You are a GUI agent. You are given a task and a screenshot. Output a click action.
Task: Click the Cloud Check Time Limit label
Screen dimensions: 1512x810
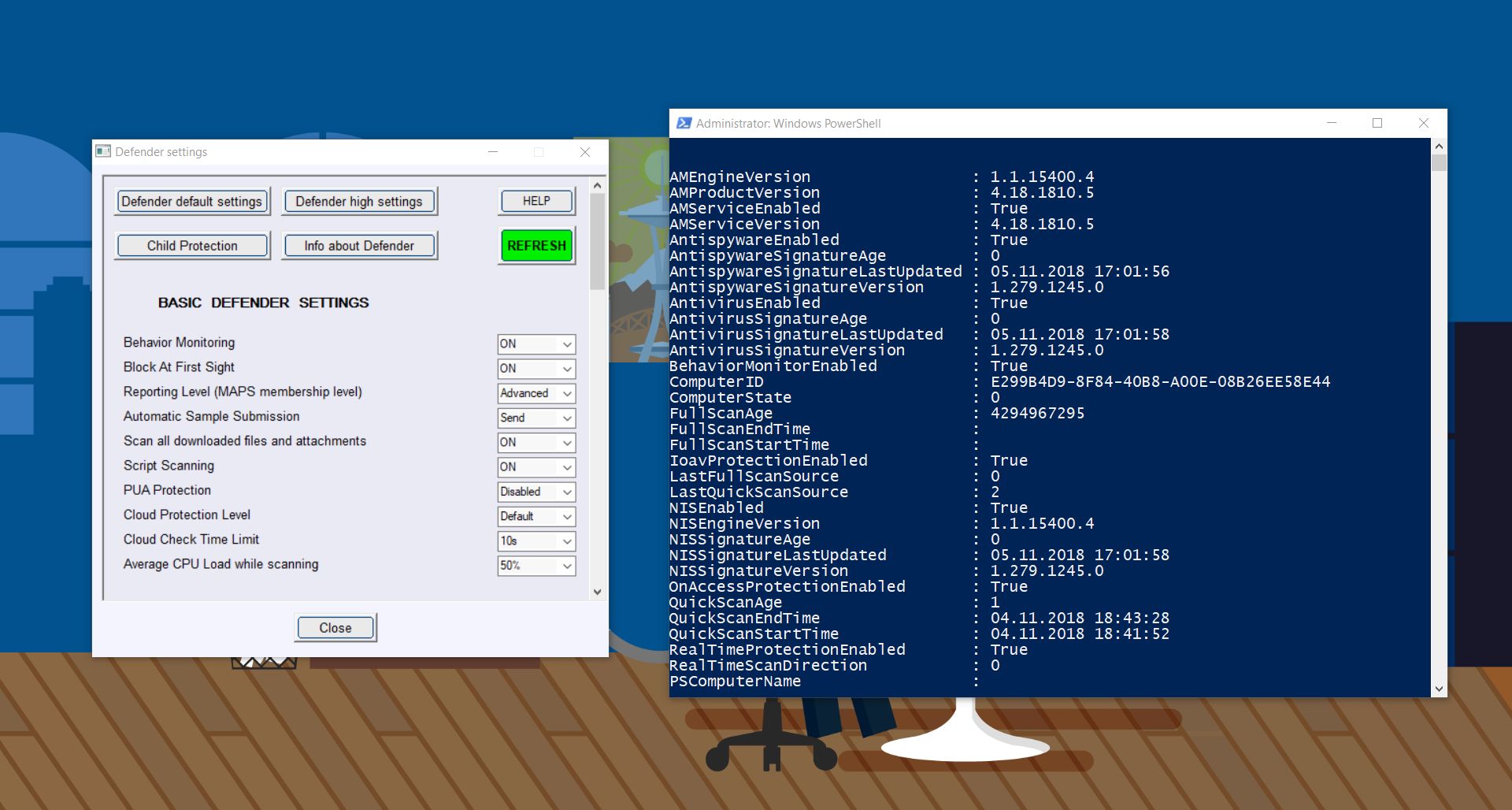191,539
